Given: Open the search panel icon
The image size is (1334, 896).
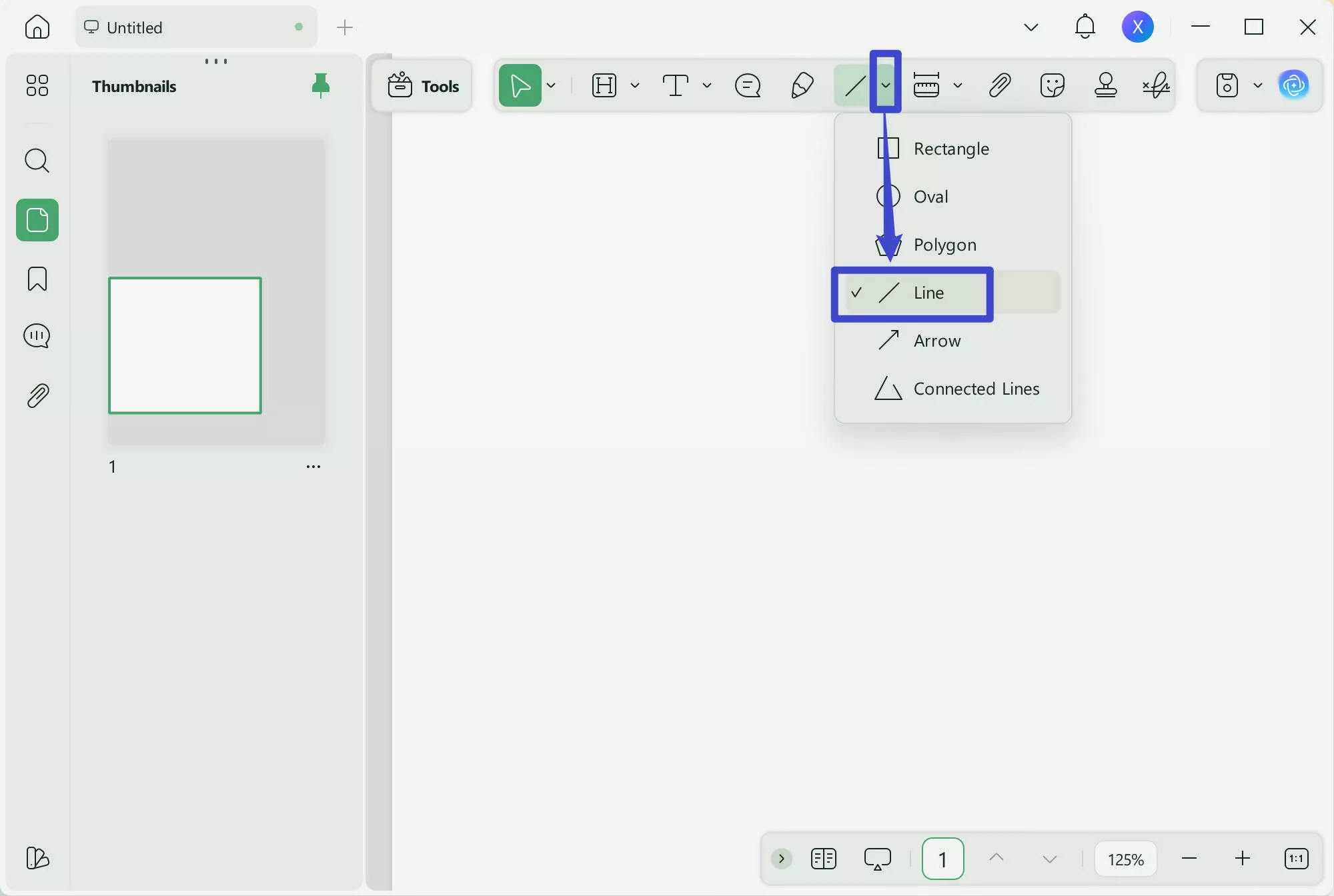Looking at the screenshot, I should pos(37,161).
